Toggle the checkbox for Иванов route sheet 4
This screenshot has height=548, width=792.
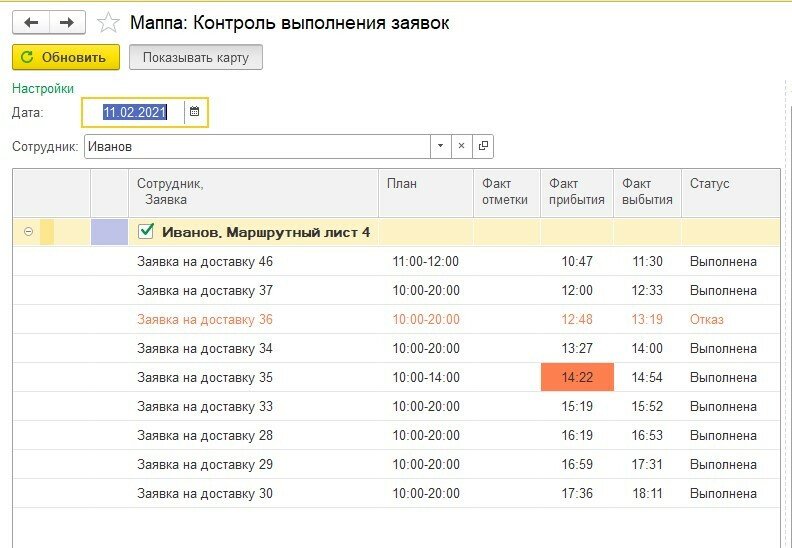pos(145,232)
